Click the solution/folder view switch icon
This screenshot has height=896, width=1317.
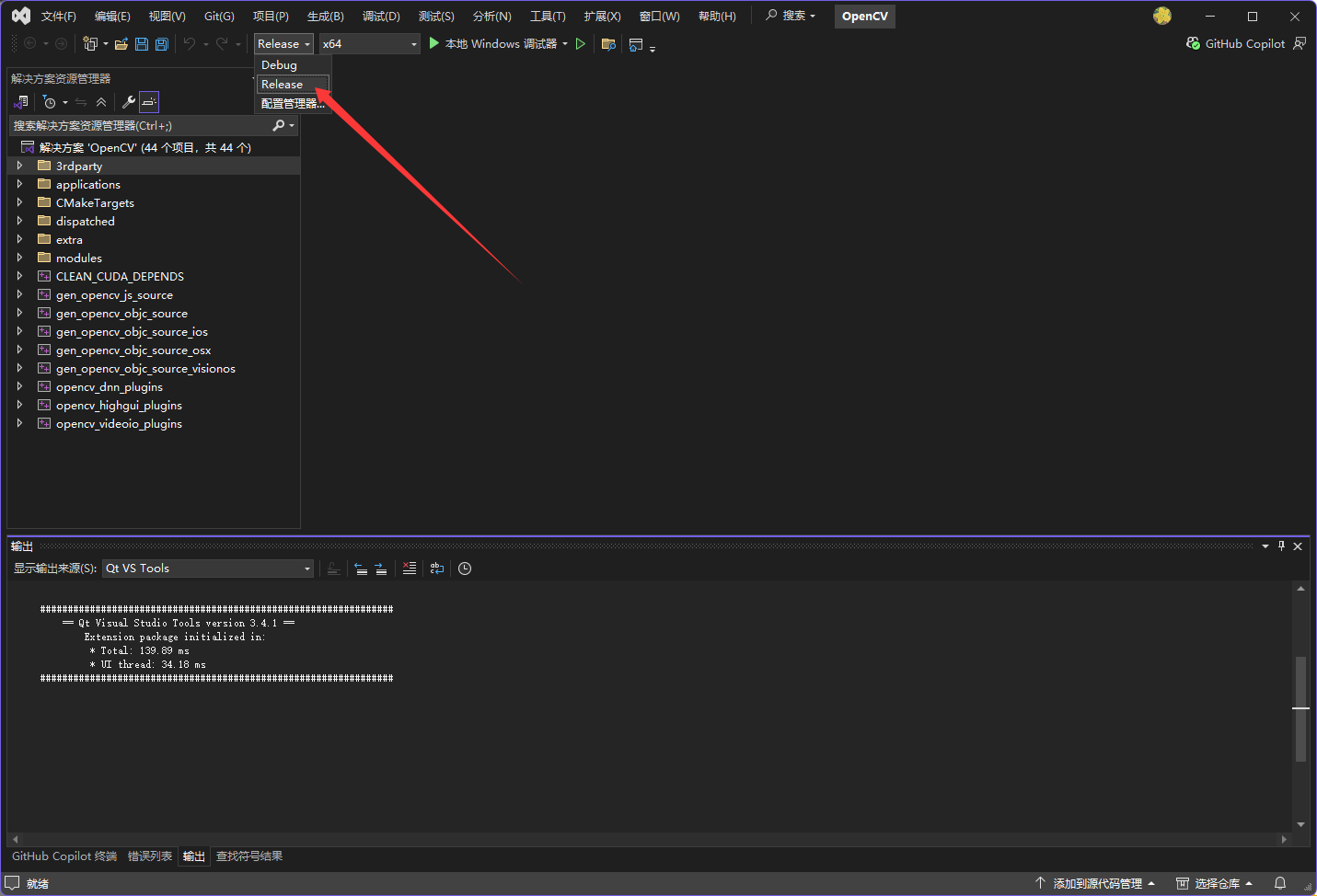click(21, 102)
